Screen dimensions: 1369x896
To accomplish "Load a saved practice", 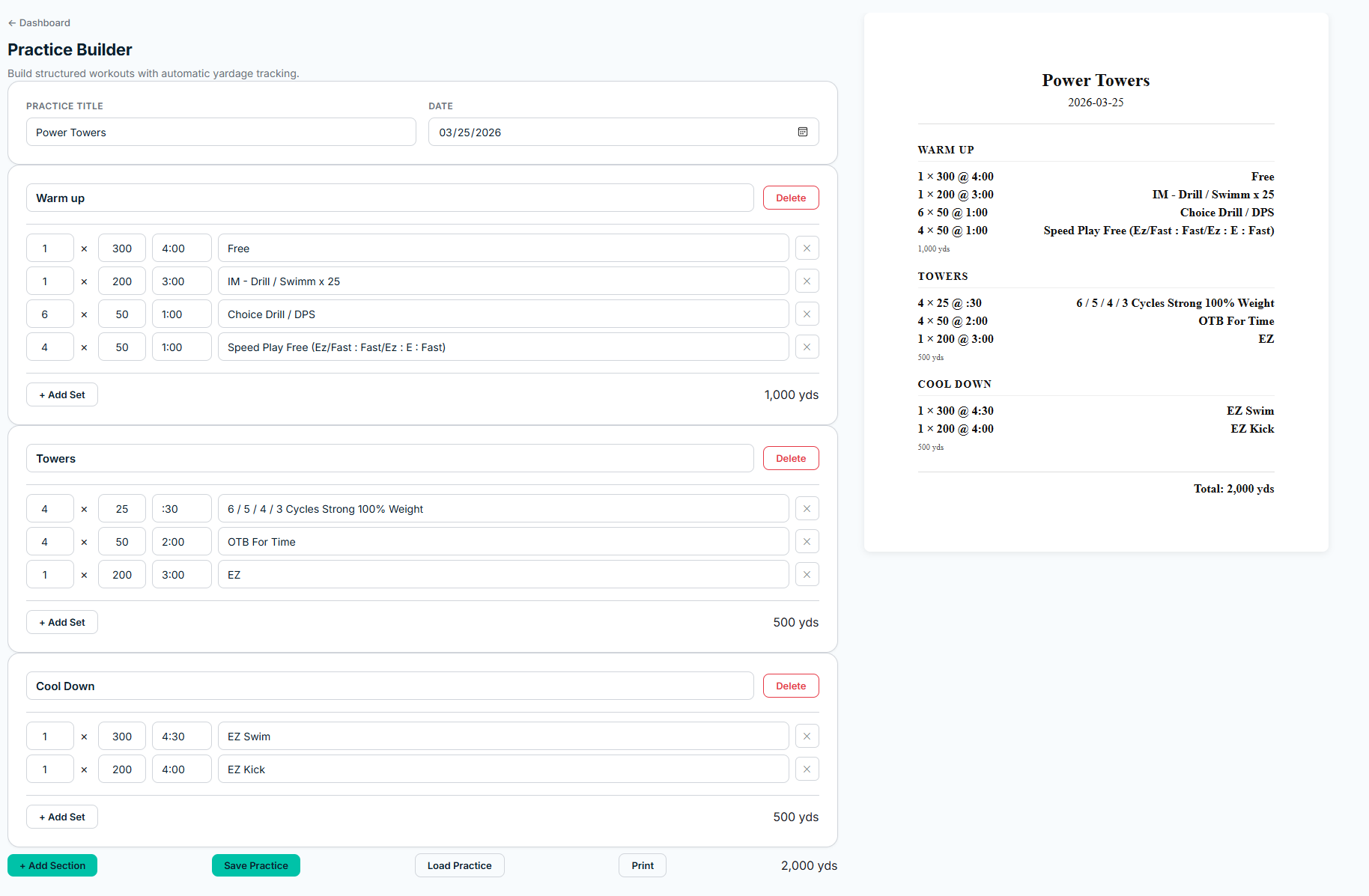I will pos(459,865).
